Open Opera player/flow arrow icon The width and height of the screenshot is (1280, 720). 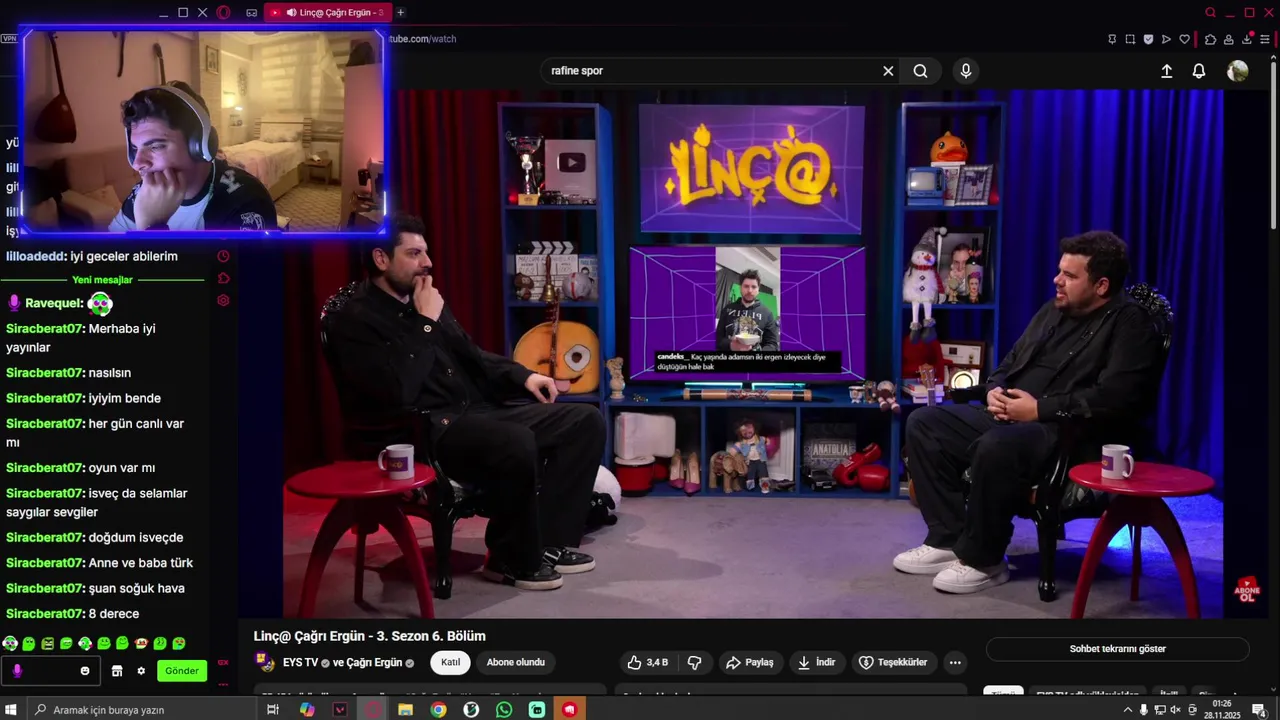[1166, 39]
